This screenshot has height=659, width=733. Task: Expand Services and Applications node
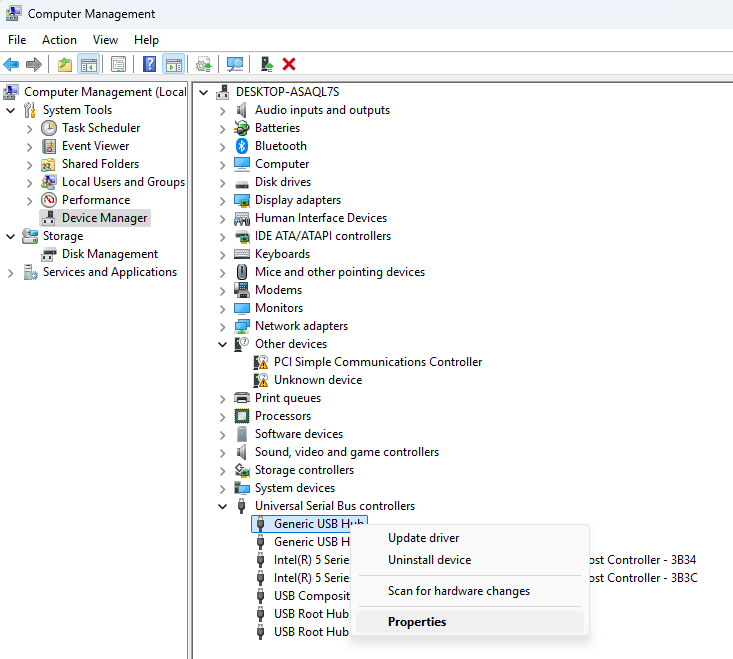click(x=11, y=273)
